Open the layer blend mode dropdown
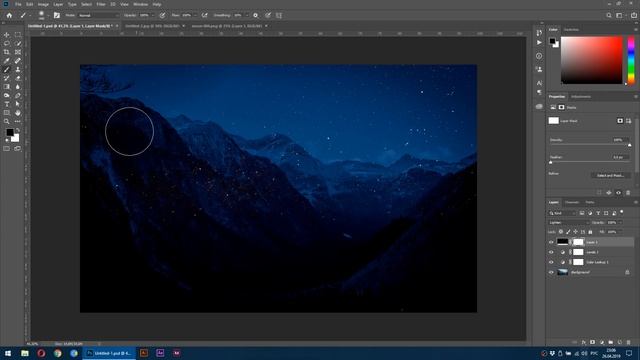The image size is (640, 360). pos(569,223)
